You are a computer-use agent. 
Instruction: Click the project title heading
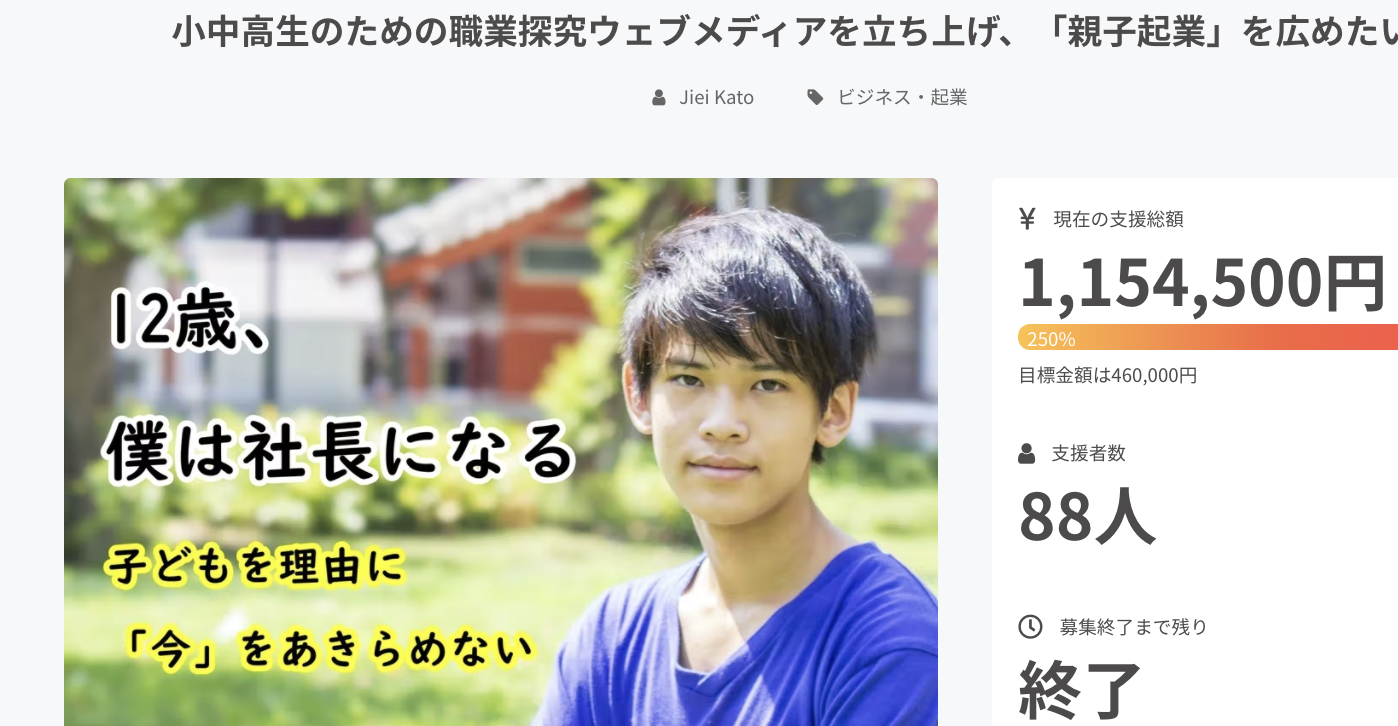(x=785, y=34)
